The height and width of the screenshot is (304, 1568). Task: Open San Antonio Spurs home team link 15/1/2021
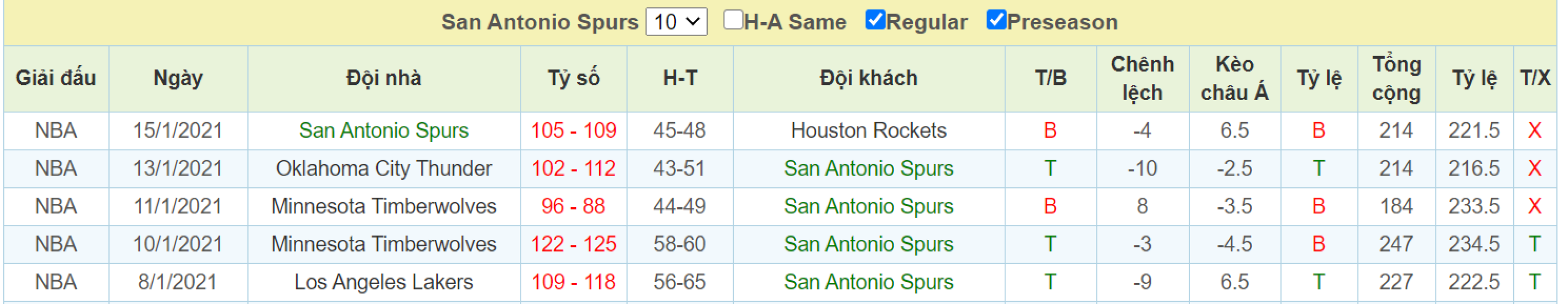point(383,130)
